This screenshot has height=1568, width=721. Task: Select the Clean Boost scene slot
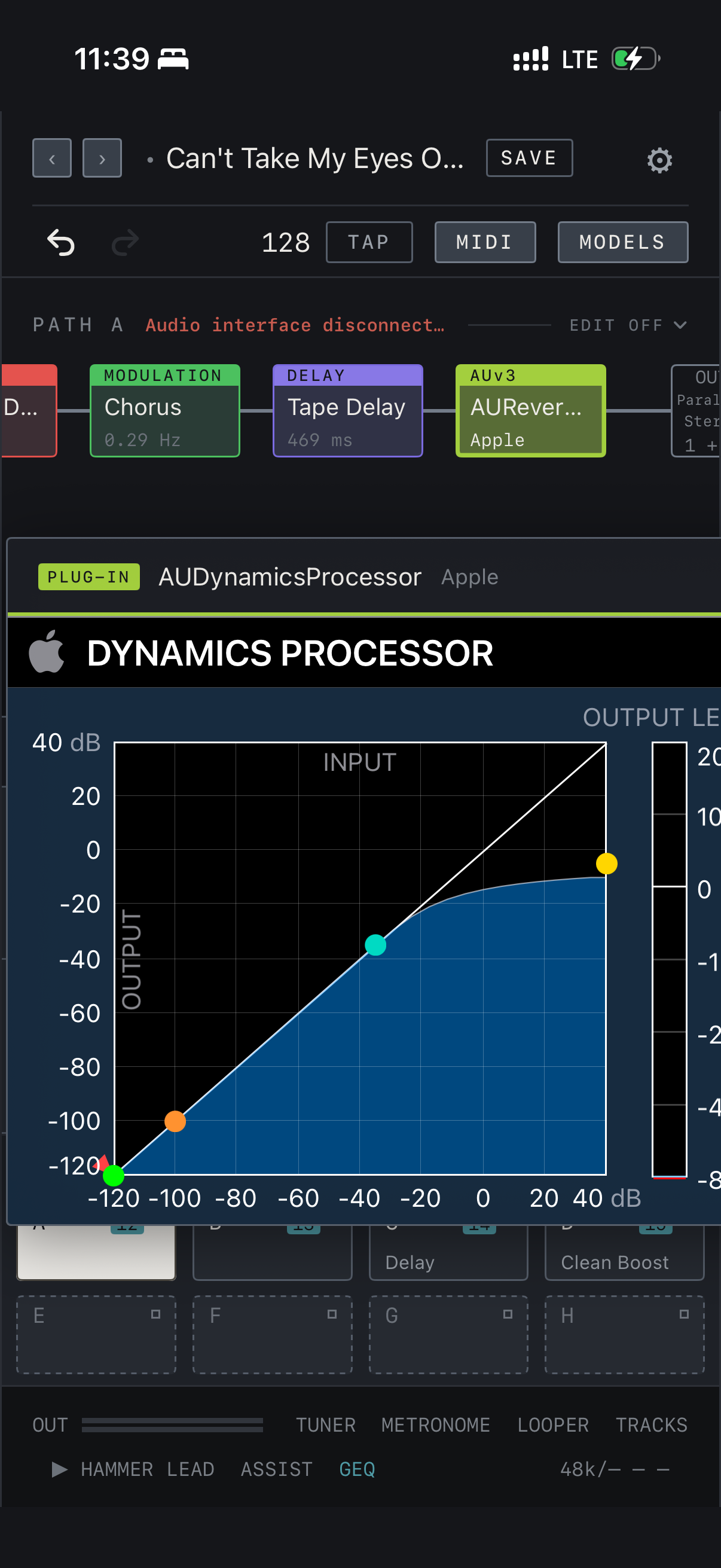pyautogui.click(x=624, y=1253)
